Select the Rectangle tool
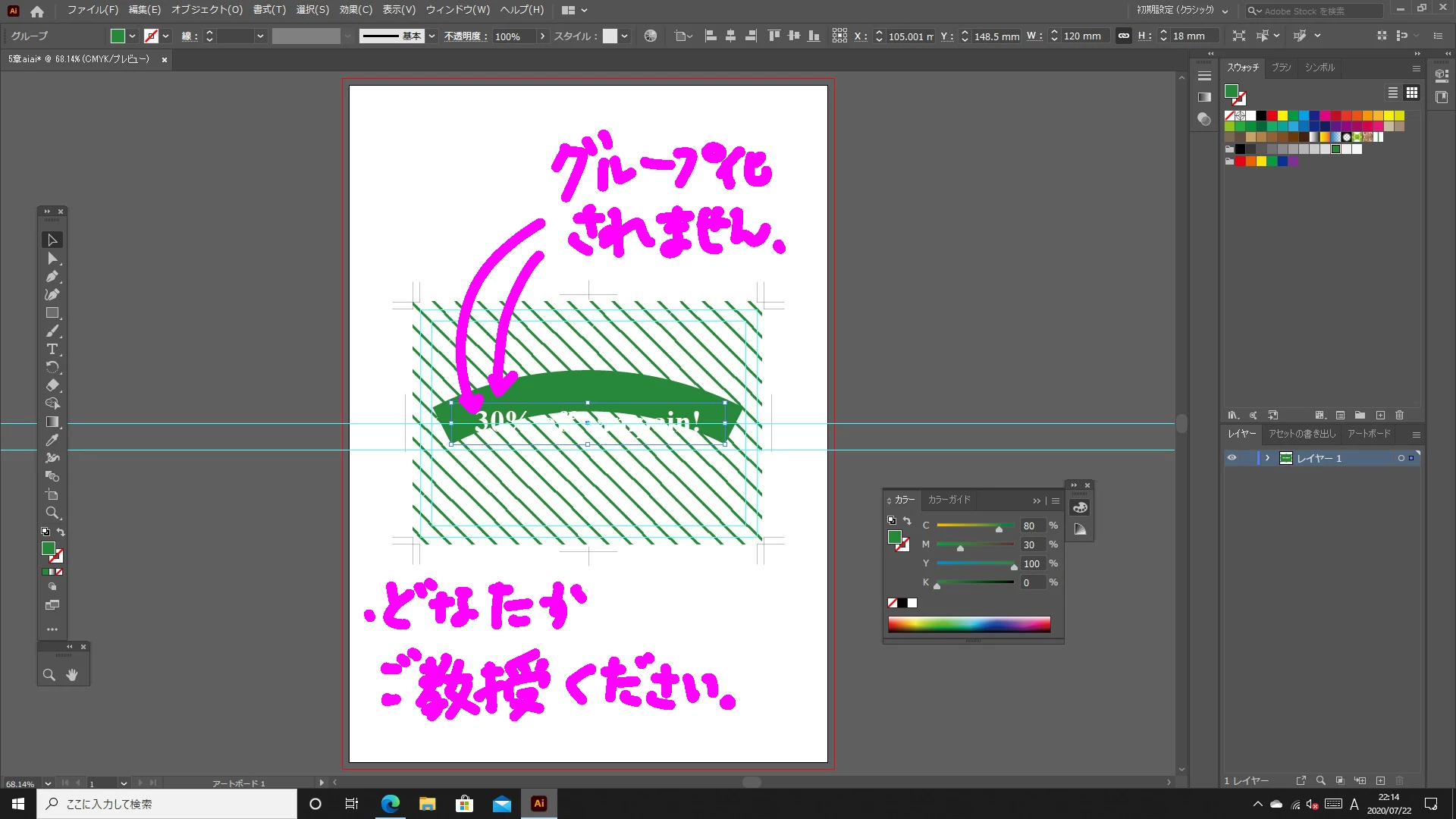 tap(52, 313)
